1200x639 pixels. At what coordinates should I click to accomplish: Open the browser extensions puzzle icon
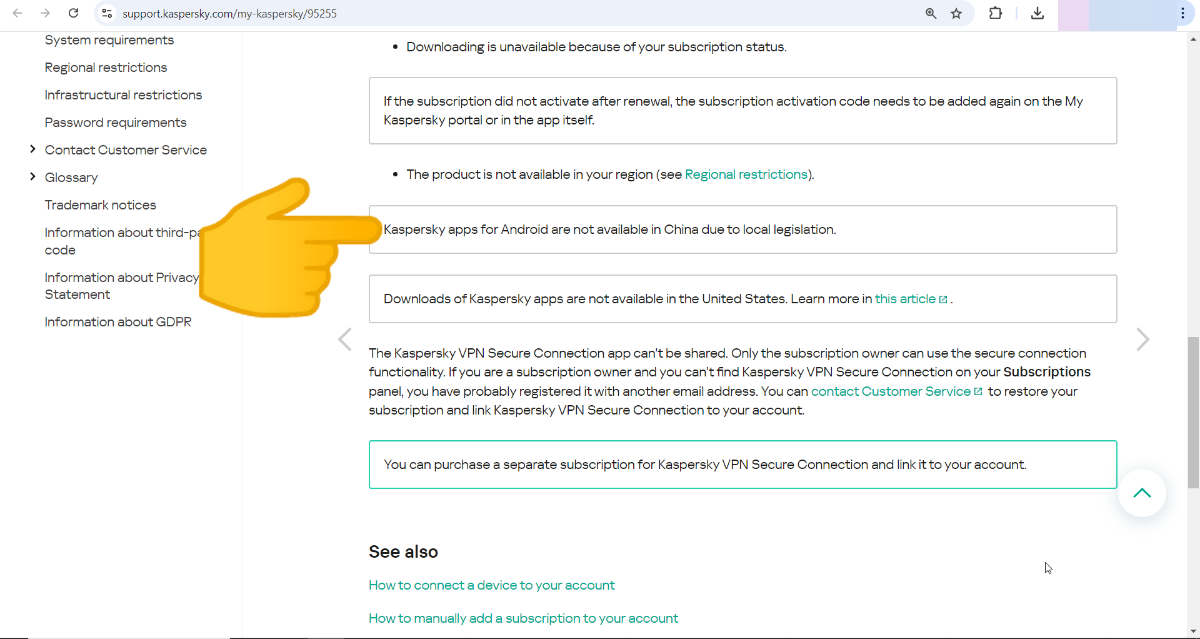(996, 13)
